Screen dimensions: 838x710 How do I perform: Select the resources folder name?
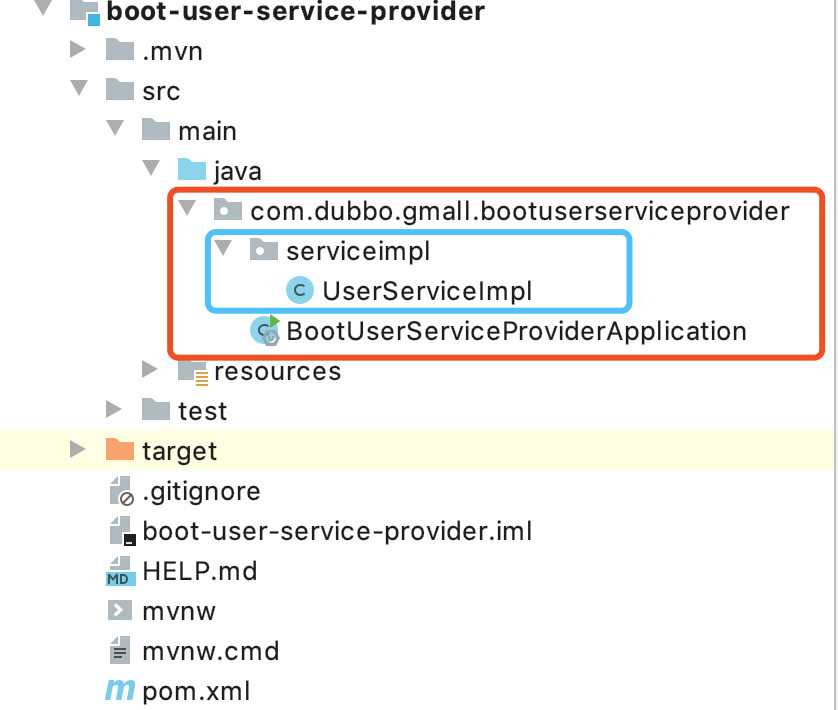click(x=277, y=371)
